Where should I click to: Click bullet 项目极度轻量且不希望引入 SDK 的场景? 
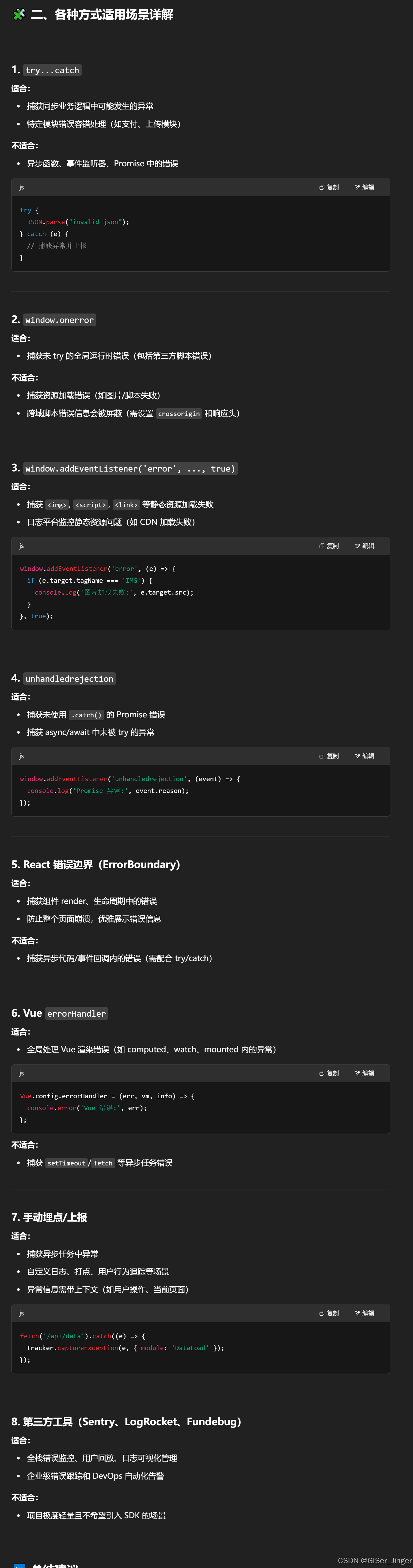96,1516
